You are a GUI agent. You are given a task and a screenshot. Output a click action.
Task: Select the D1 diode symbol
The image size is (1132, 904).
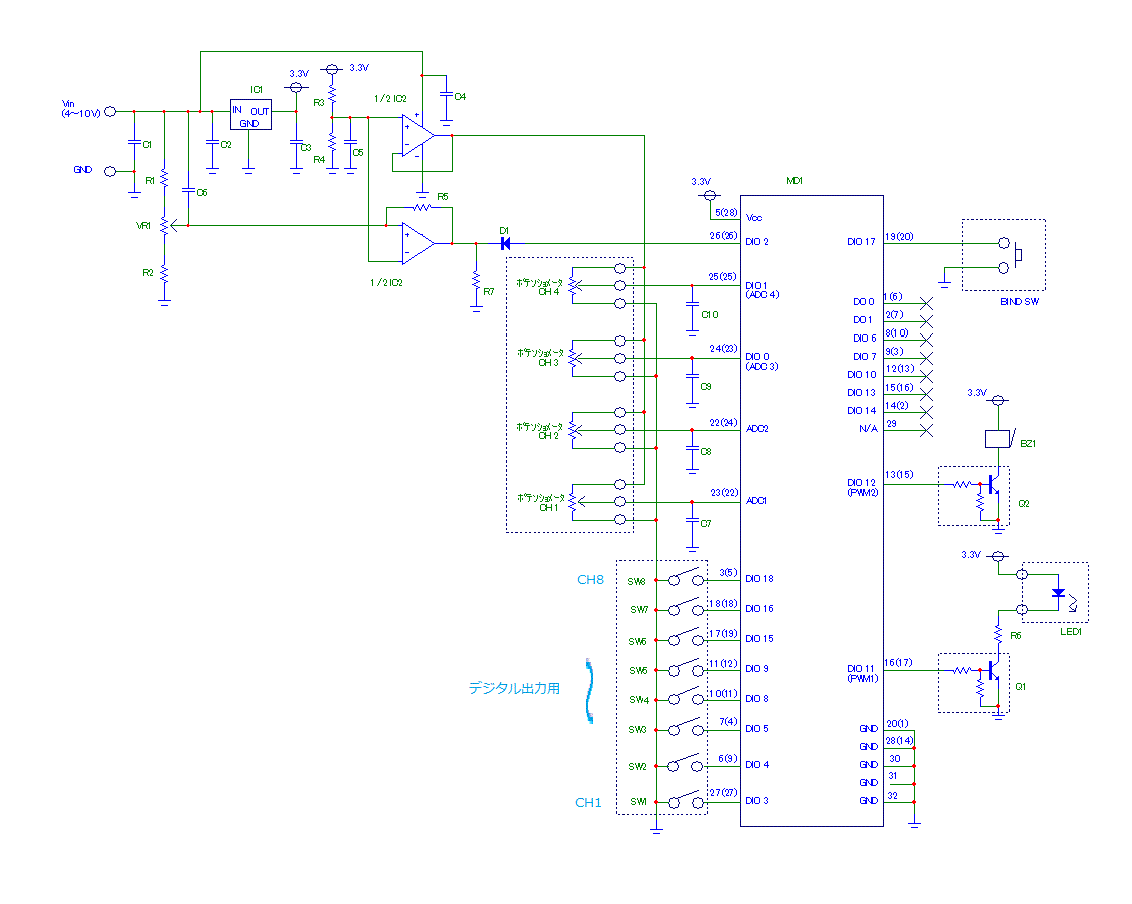coord(505,242)
